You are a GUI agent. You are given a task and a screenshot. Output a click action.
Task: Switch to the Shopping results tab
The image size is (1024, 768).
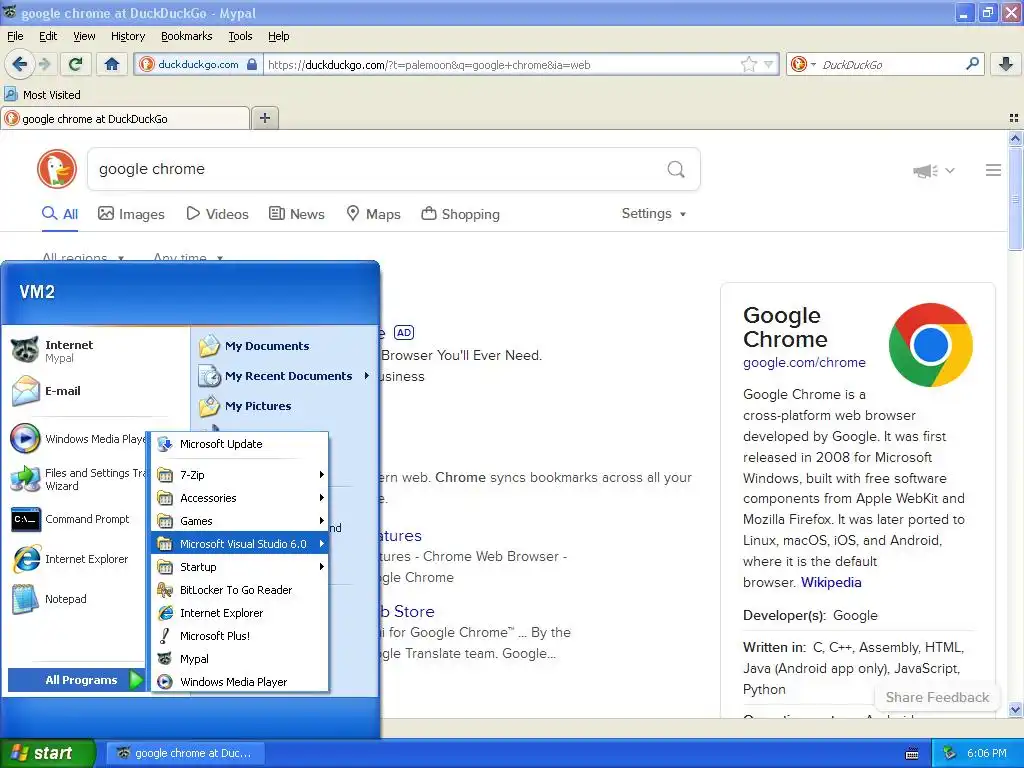tap(460, 214)
